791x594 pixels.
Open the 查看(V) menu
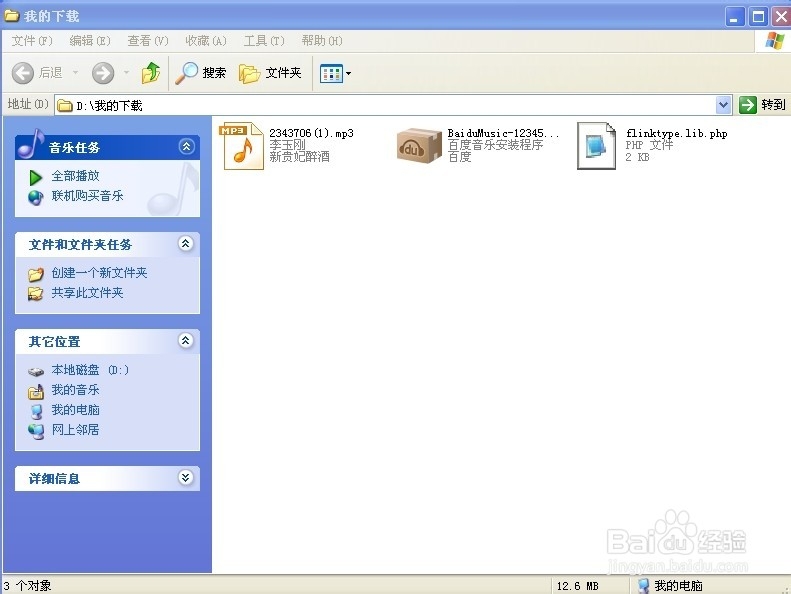coord(148,41)
